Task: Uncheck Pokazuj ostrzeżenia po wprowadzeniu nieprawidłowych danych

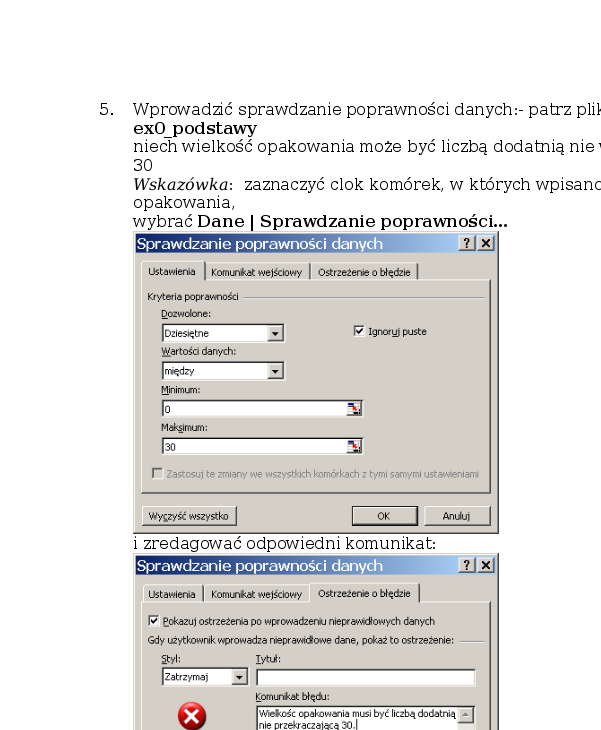Action: pyautogui.click(x=153, y=621)
